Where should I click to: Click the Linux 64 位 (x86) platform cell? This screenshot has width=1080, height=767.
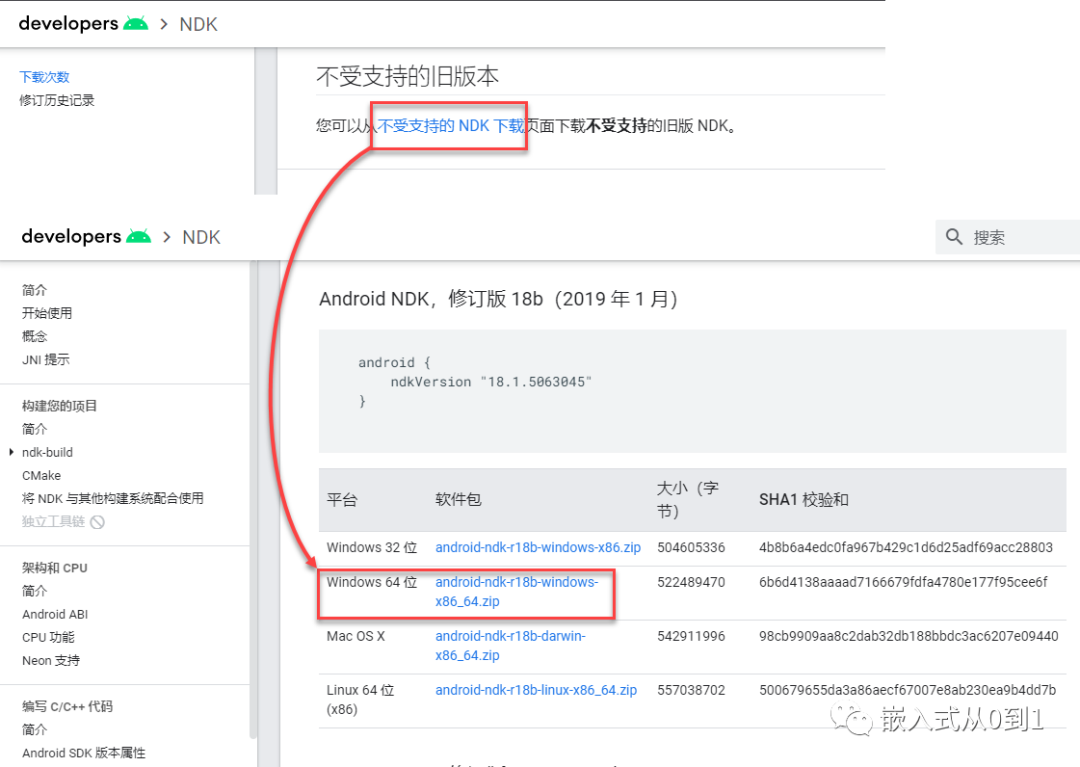pos(360,700)
